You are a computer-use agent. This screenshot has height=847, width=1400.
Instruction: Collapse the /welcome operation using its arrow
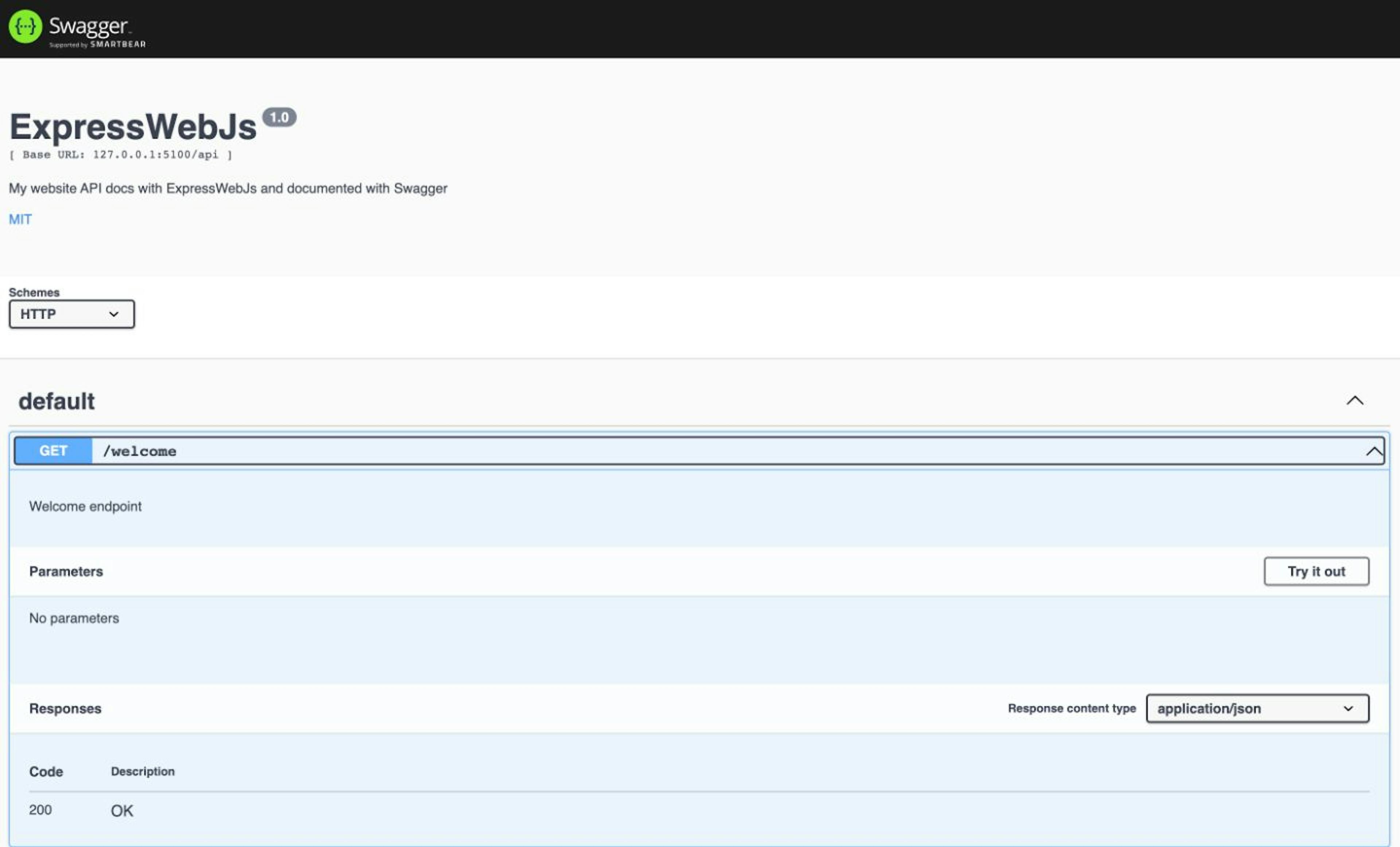click(1374, 452)
